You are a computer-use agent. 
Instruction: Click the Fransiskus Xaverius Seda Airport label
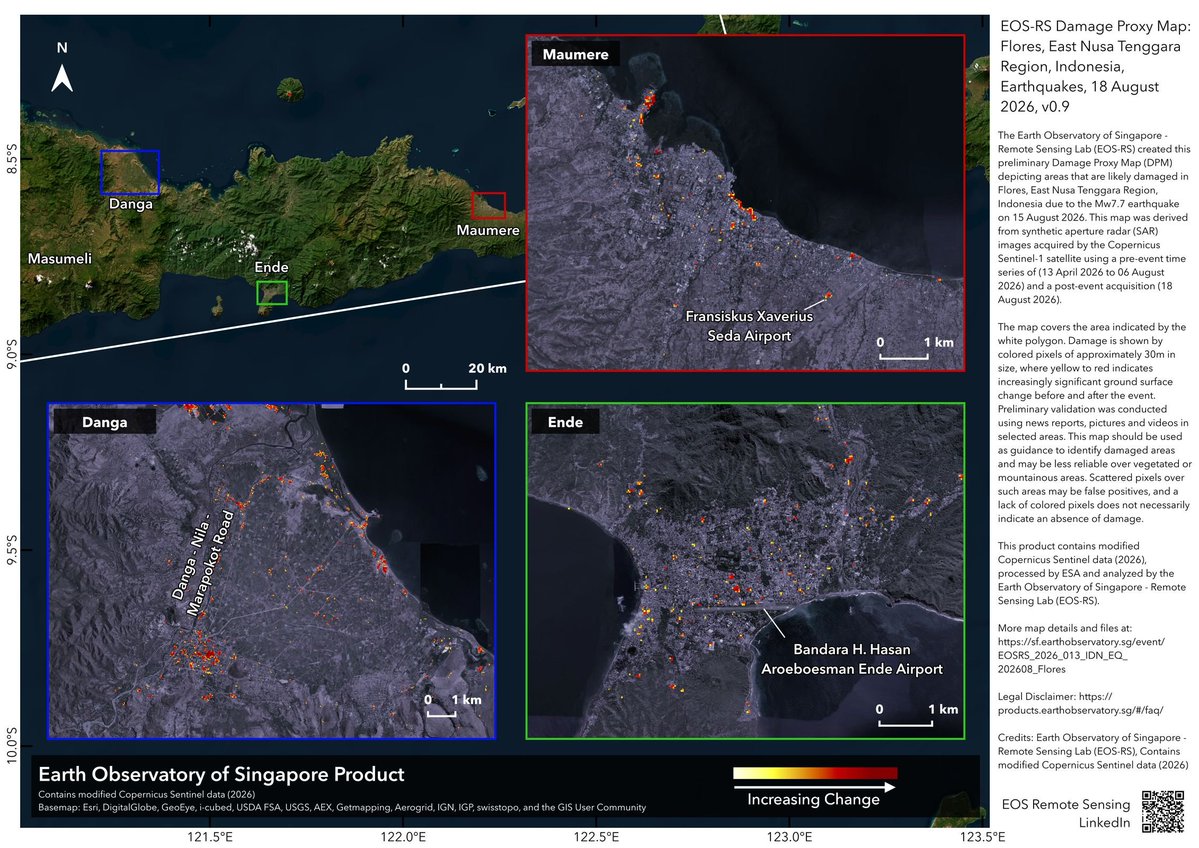(749, 326)
